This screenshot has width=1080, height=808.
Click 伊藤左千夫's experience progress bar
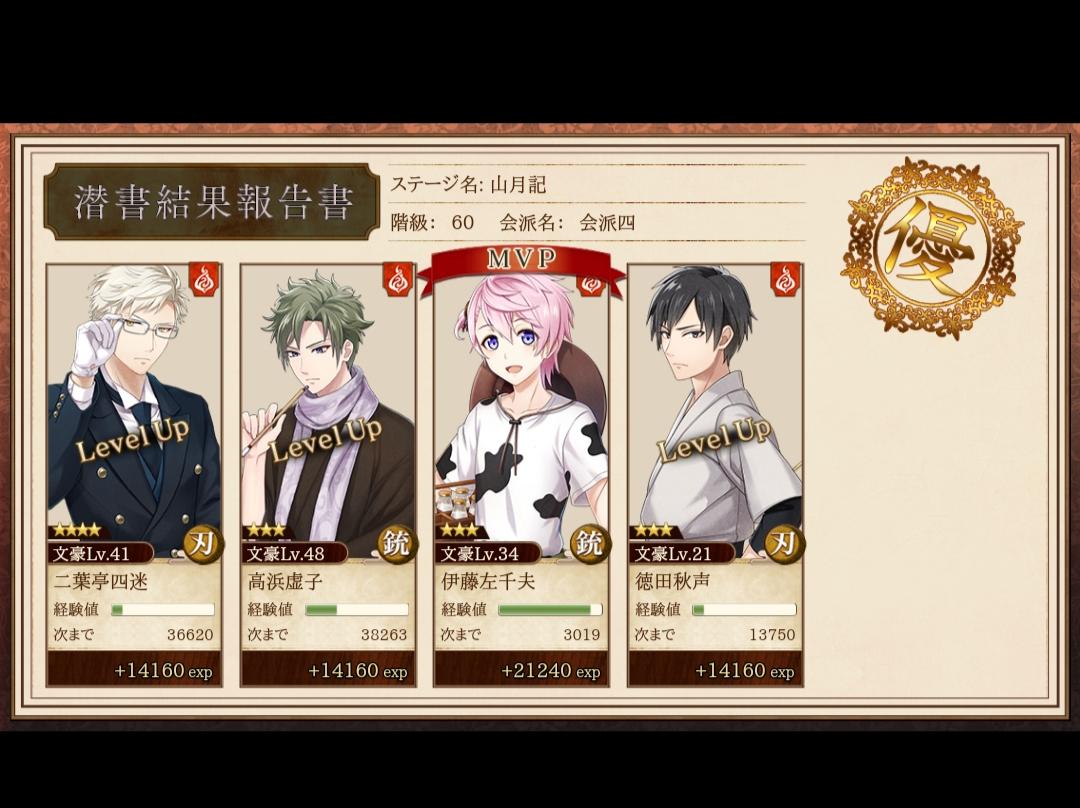(x=550, y=610)
